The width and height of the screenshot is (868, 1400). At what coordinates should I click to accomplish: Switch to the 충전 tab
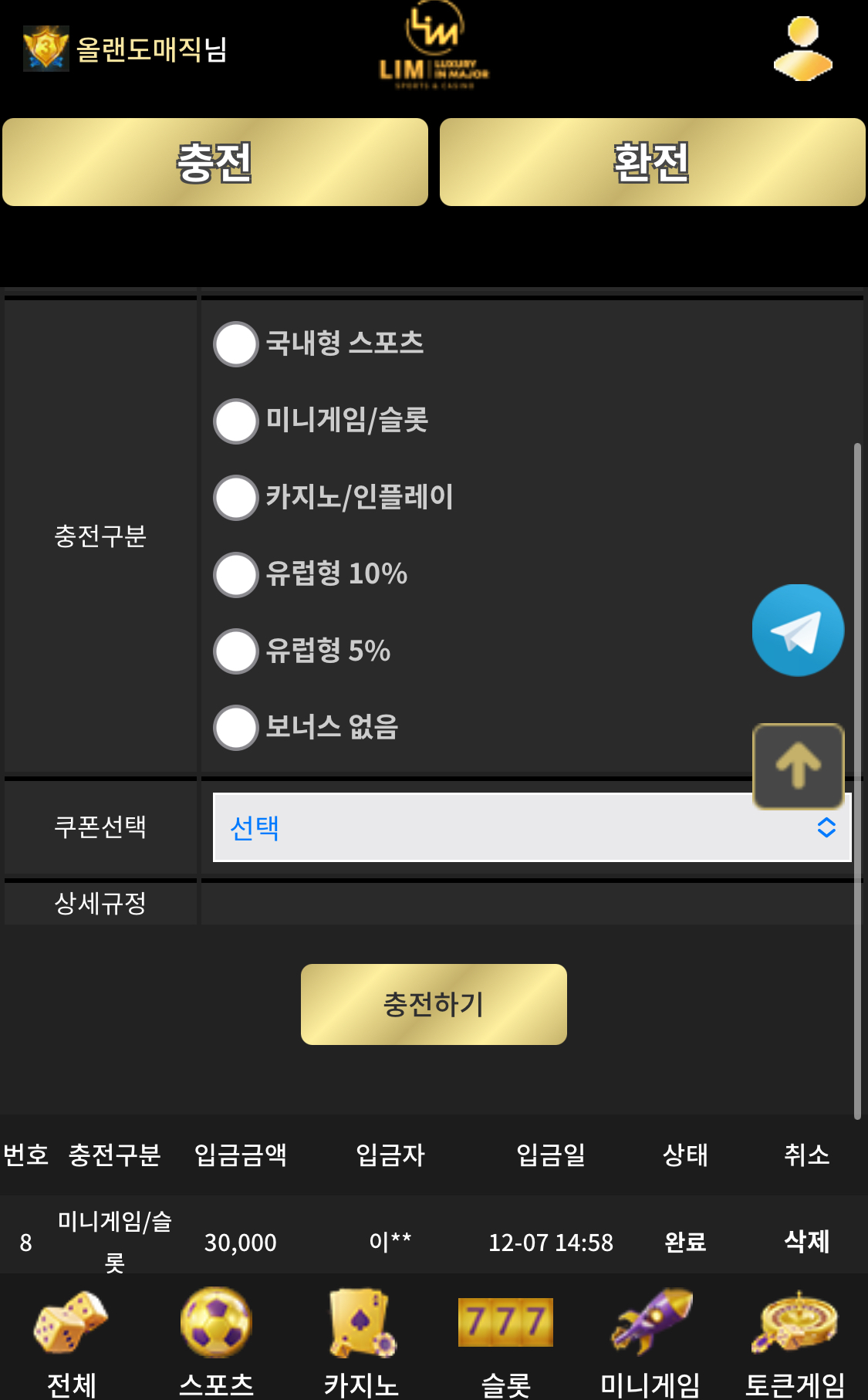[215, 162]
